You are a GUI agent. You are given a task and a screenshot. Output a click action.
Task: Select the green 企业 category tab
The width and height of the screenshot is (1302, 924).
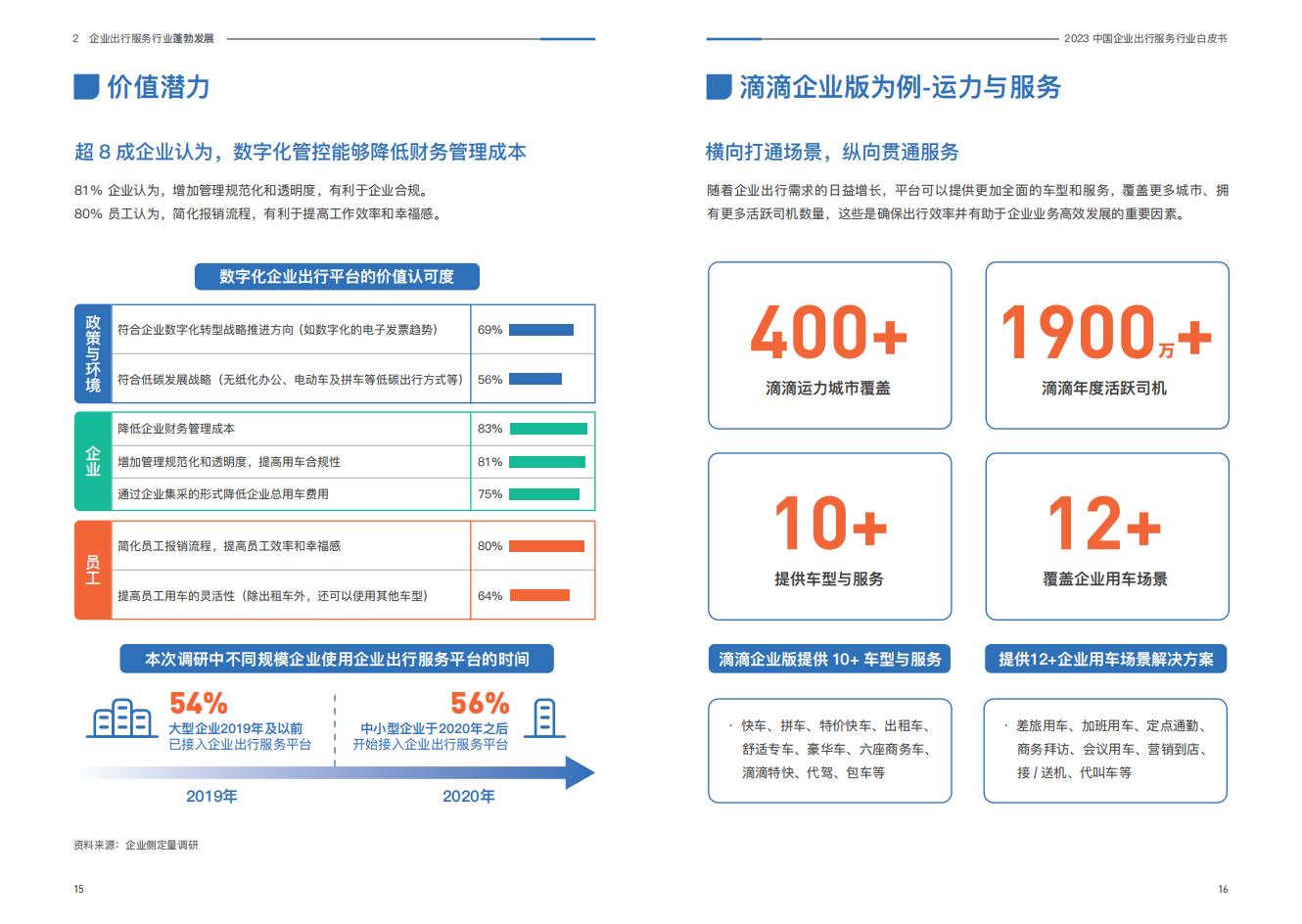point(93,461)
